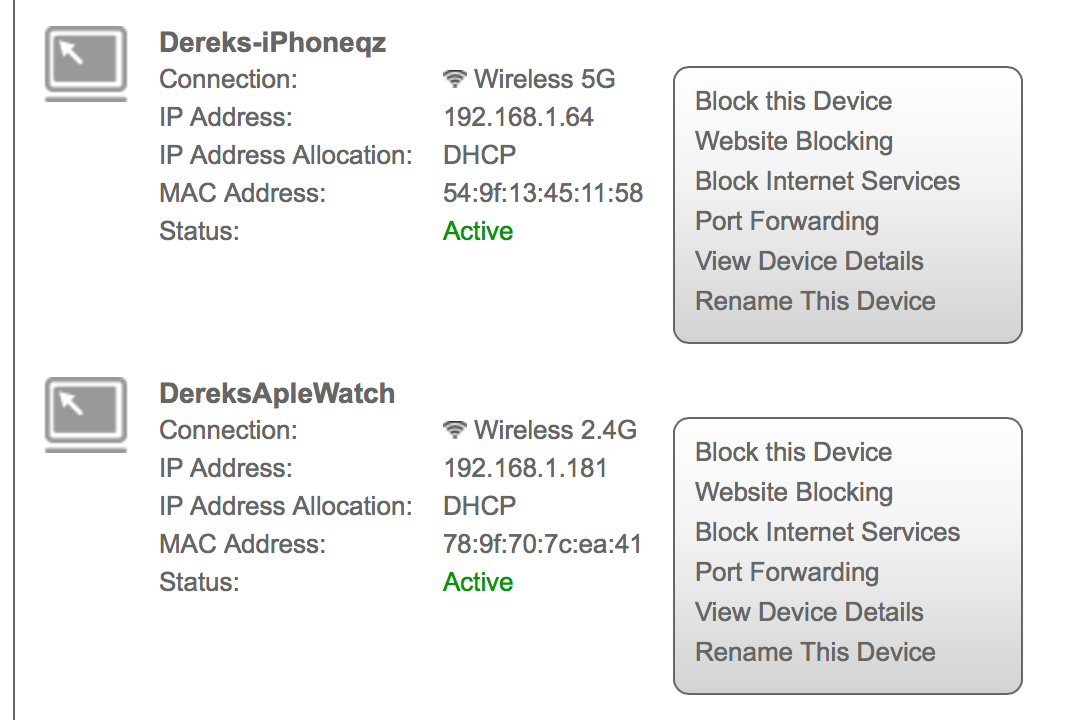The width and height of the screenshot is (1066, 720).
Task: Block Internet Services for Dereks-iPhoneqz
Action: point(827,181)
